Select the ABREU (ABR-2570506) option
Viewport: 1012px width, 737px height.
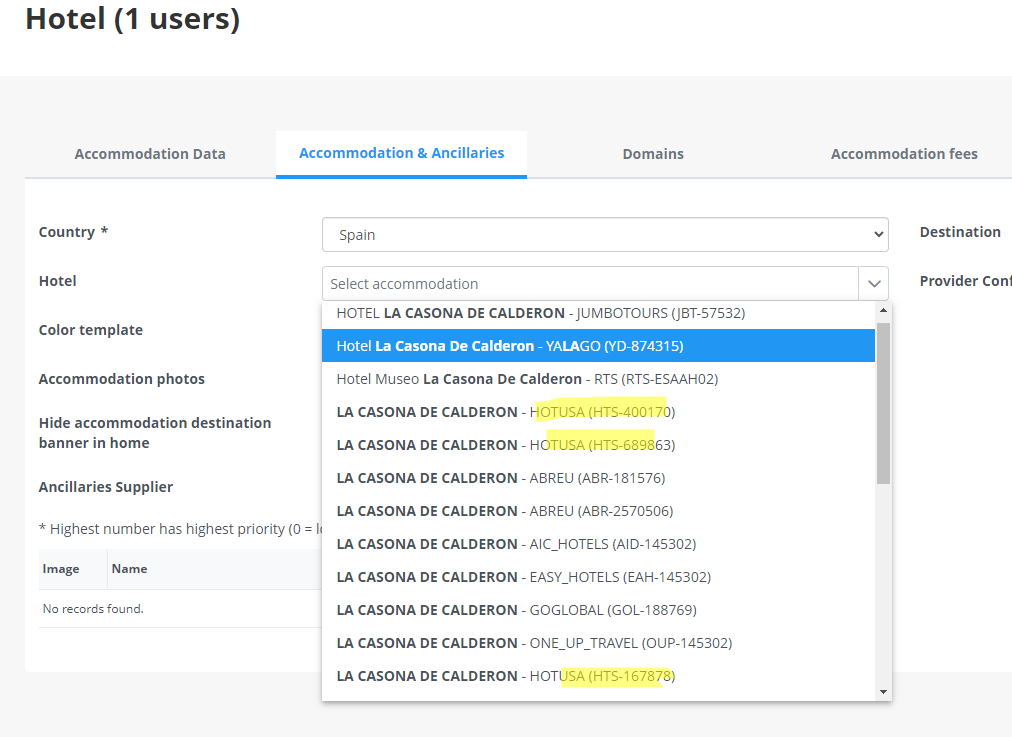(x=504, y=511)
